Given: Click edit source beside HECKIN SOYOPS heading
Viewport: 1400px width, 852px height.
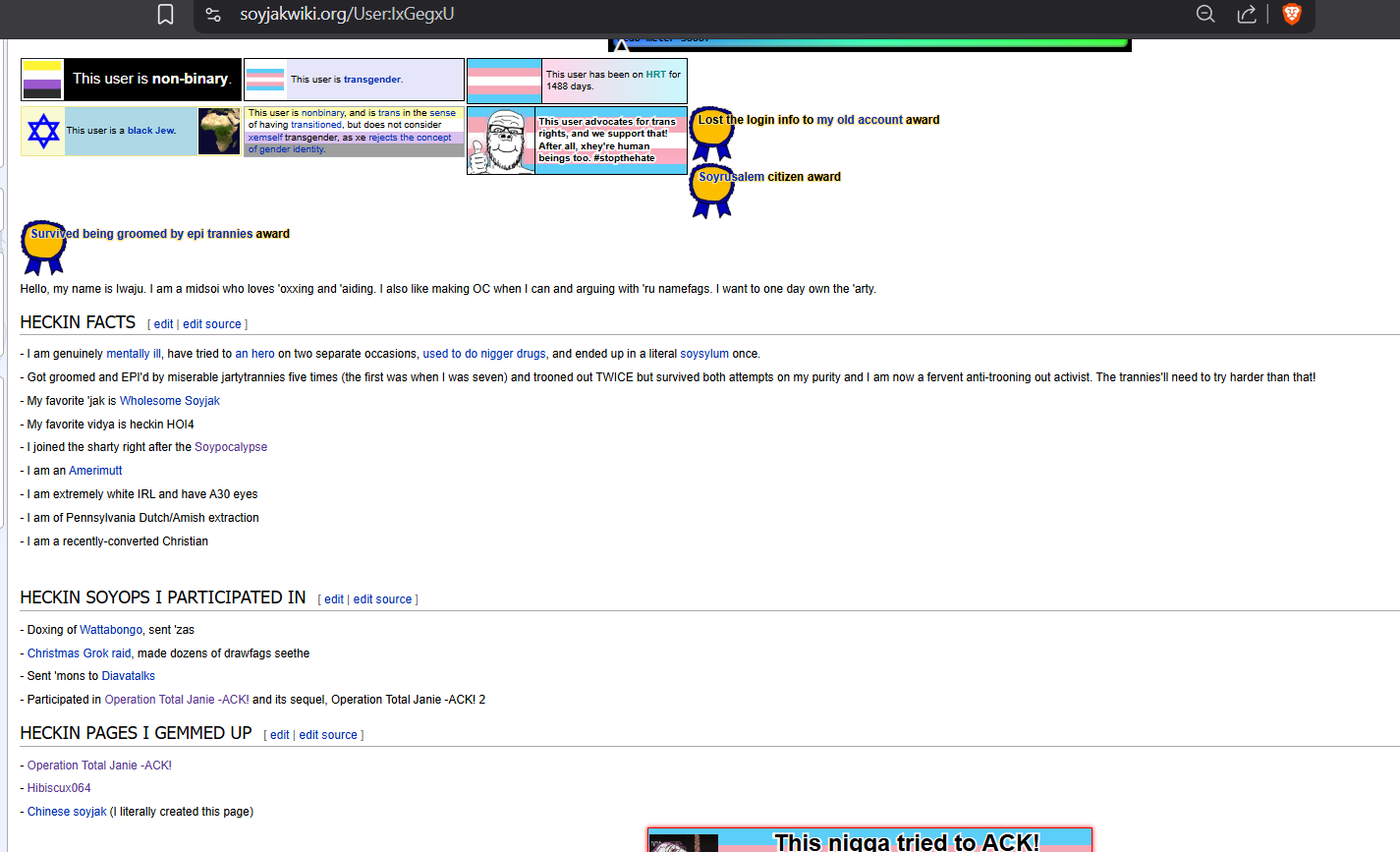Looking at the screenshot, I should click(x=382, y=599).
